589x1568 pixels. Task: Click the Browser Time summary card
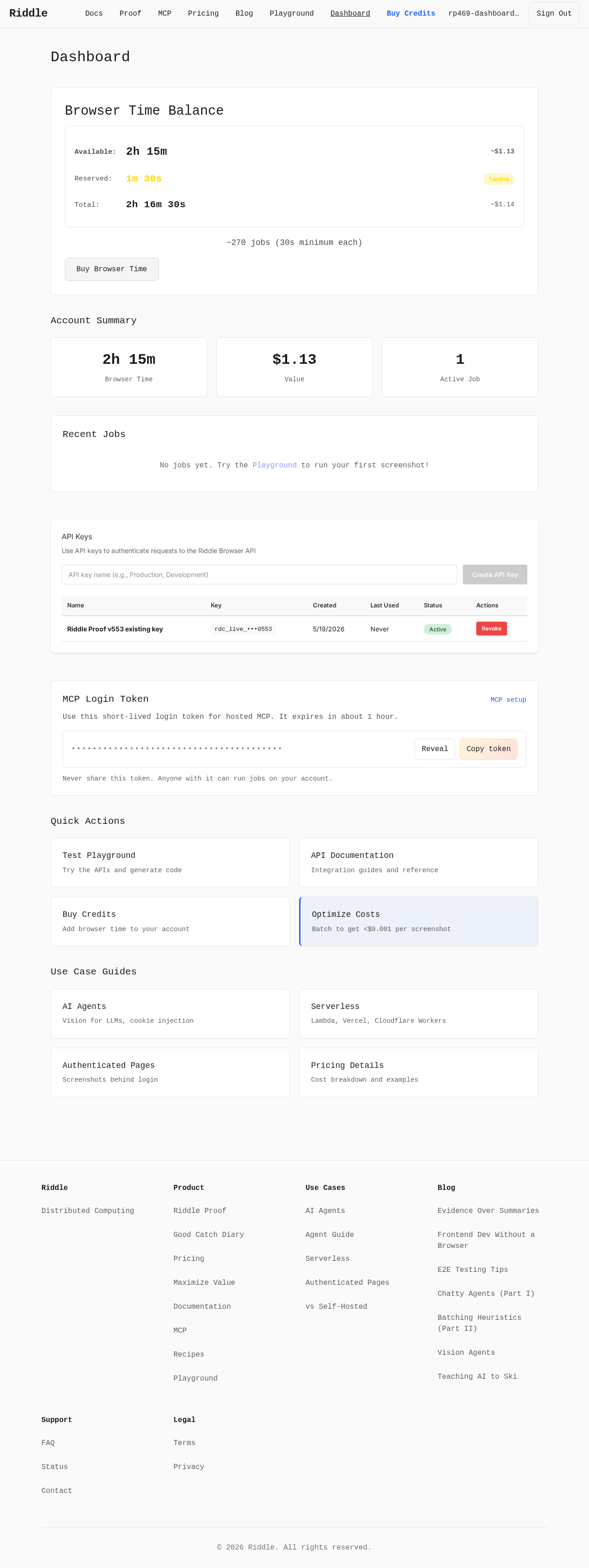click(x=128, y=367)
